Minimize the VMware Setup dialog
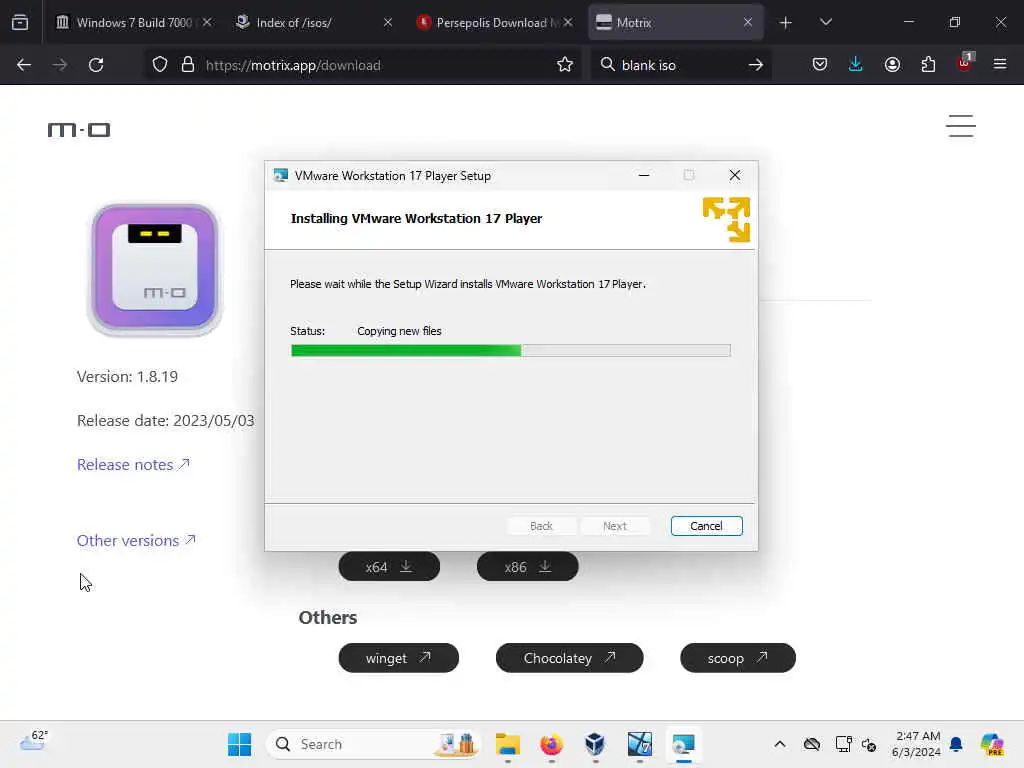This screenshot has width=1024, height=768. tap(644, 176)
